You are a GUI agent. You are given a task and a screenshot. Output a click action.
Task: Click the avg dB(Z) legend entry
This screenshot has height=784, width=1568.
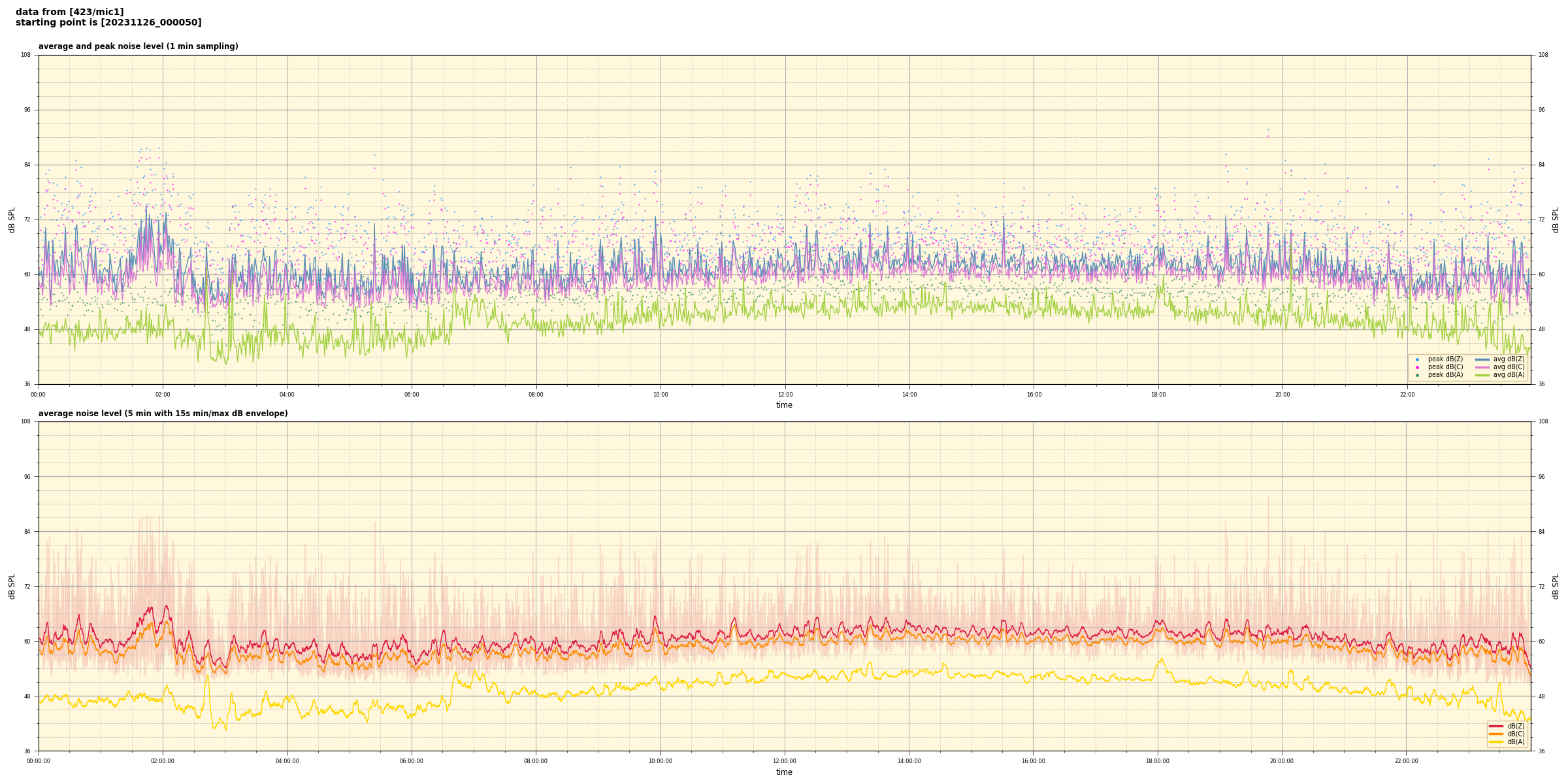(x=1509, y=359)
